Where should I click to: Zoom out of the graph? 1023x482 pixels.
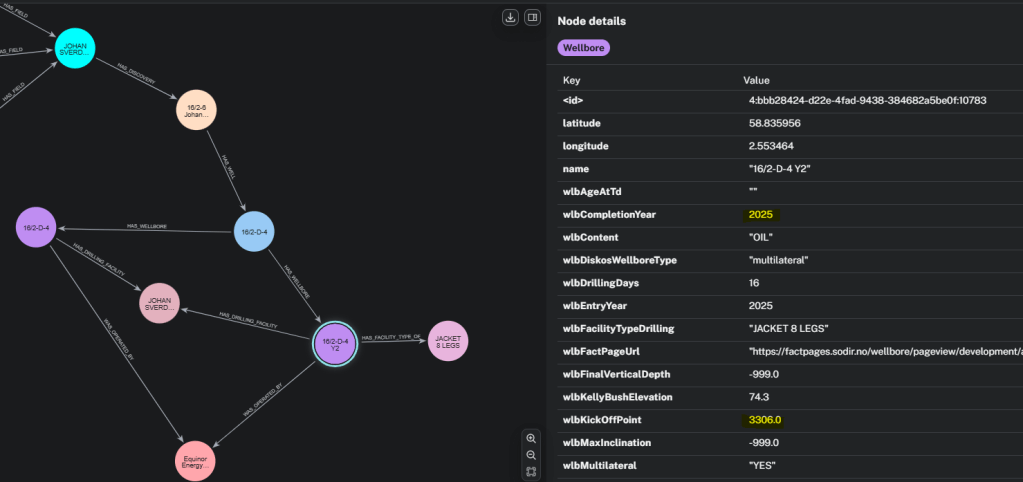531,454
